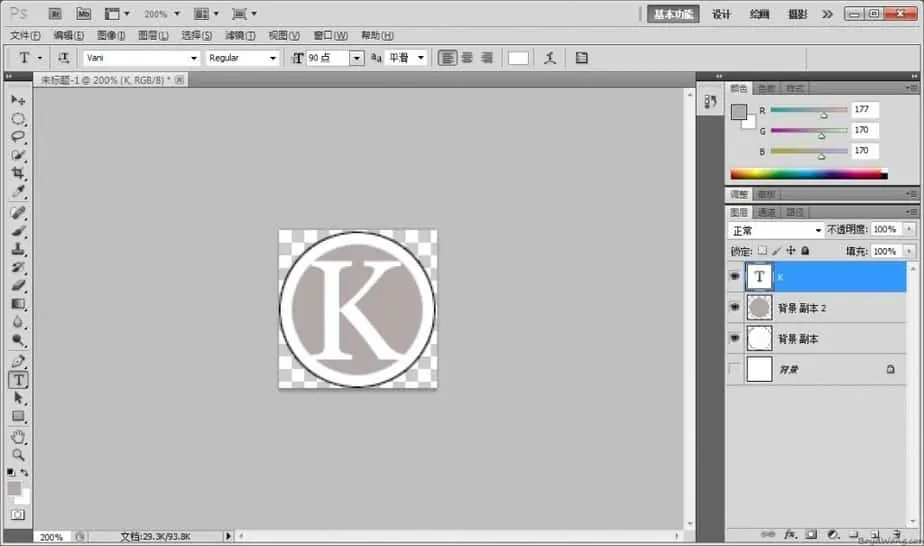Click the R color slider
The width and height of the screenshot is (924, 546).
pos(808,110)
